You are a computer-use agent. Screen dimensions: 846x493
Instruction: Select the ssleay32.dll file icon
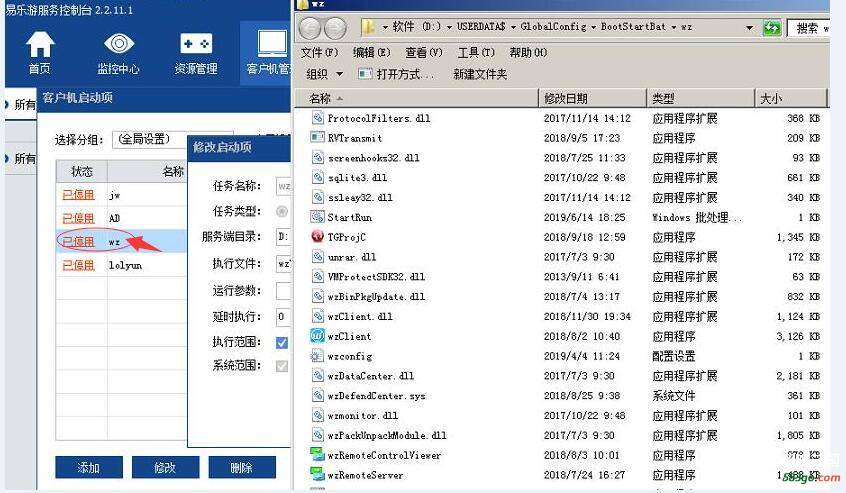(317, 197)
